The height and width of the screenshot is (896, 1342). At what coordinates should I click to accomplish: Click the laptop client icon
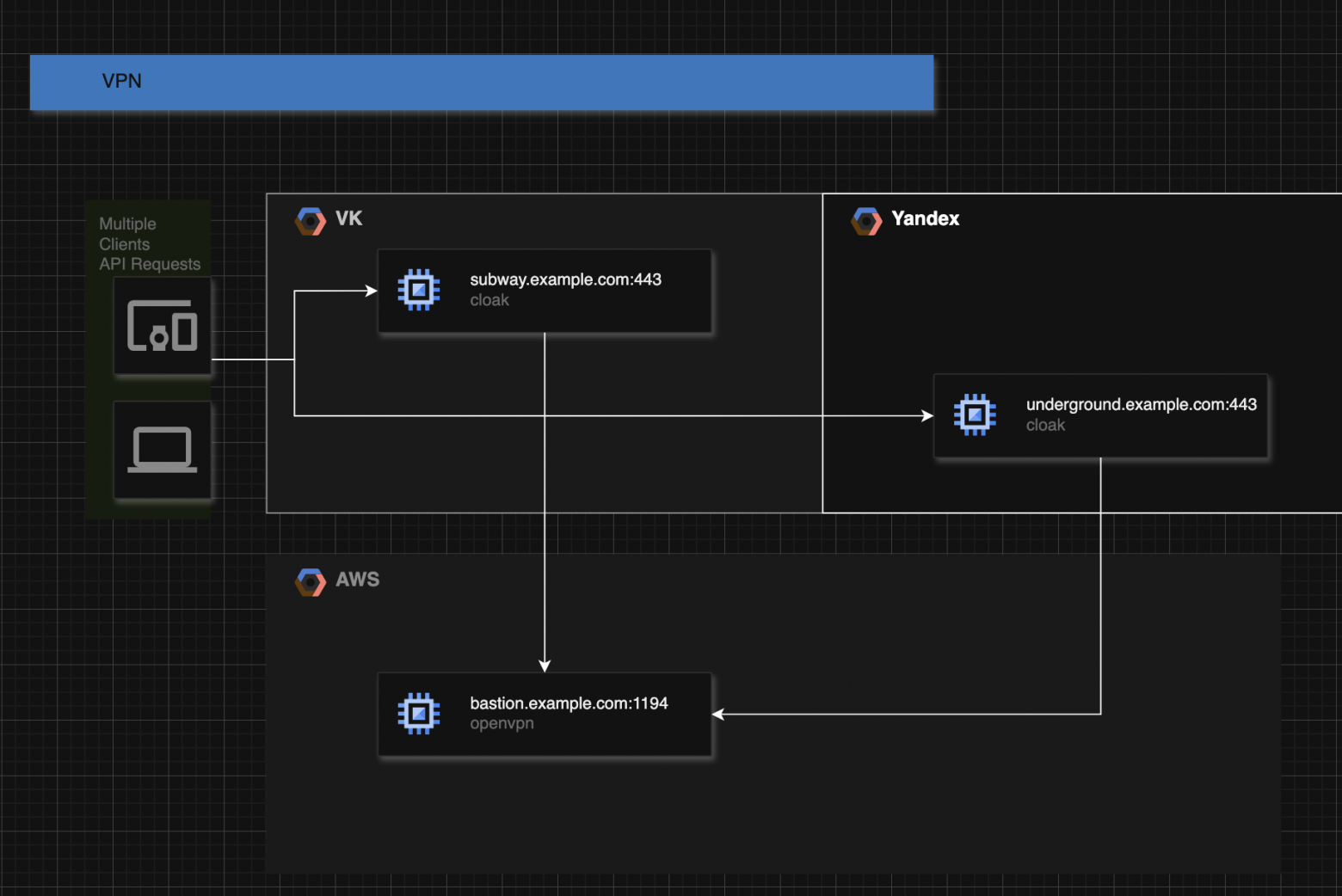click(x=163, y=449)
